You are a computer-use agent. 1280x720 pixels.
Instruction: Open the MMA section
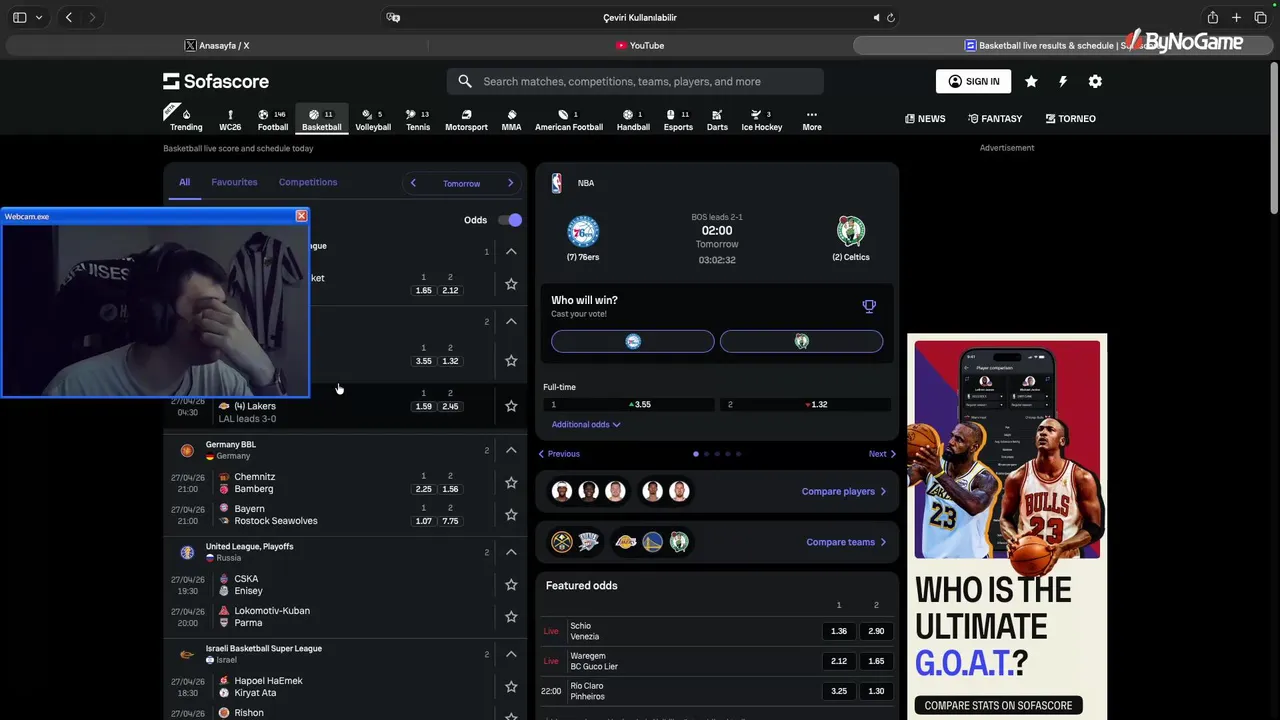(511, 120)
